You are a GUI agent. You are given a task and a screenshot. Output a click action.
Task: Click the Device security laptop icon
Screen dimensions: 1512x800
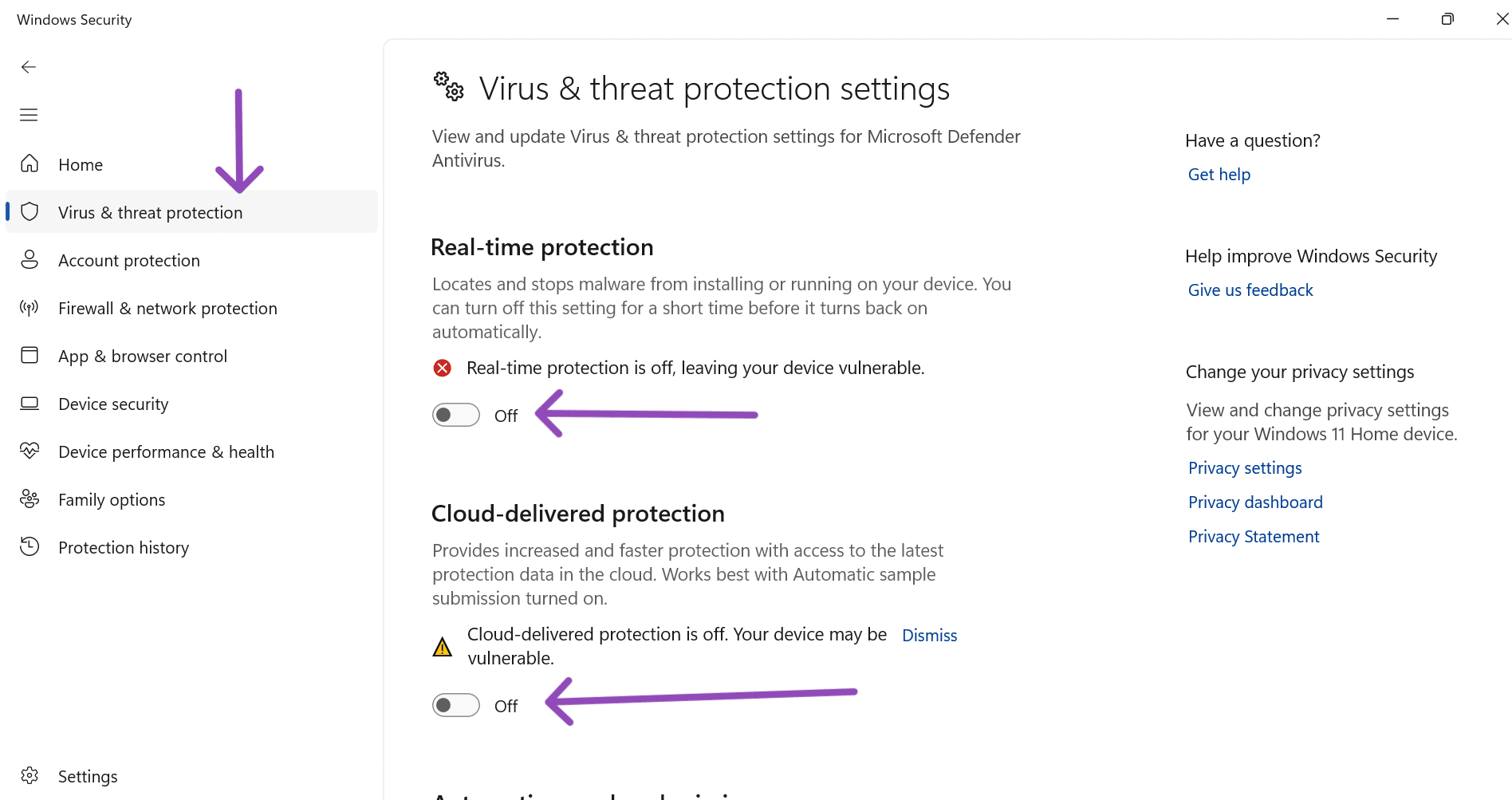point(30,404)
